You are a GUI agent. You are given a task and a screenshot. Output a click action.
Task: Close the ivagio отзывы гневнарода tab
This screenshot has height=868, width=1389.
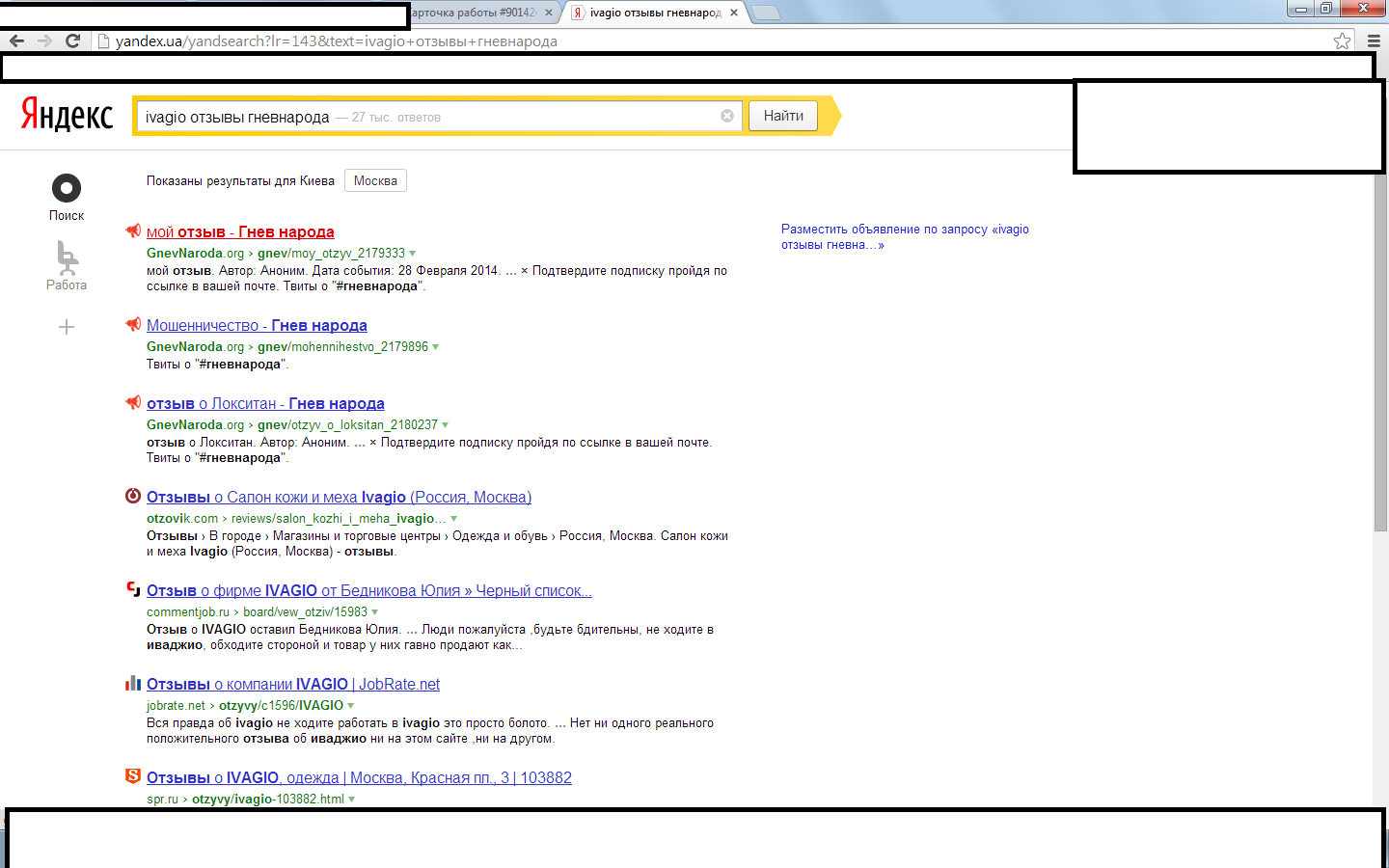(734, 13)
